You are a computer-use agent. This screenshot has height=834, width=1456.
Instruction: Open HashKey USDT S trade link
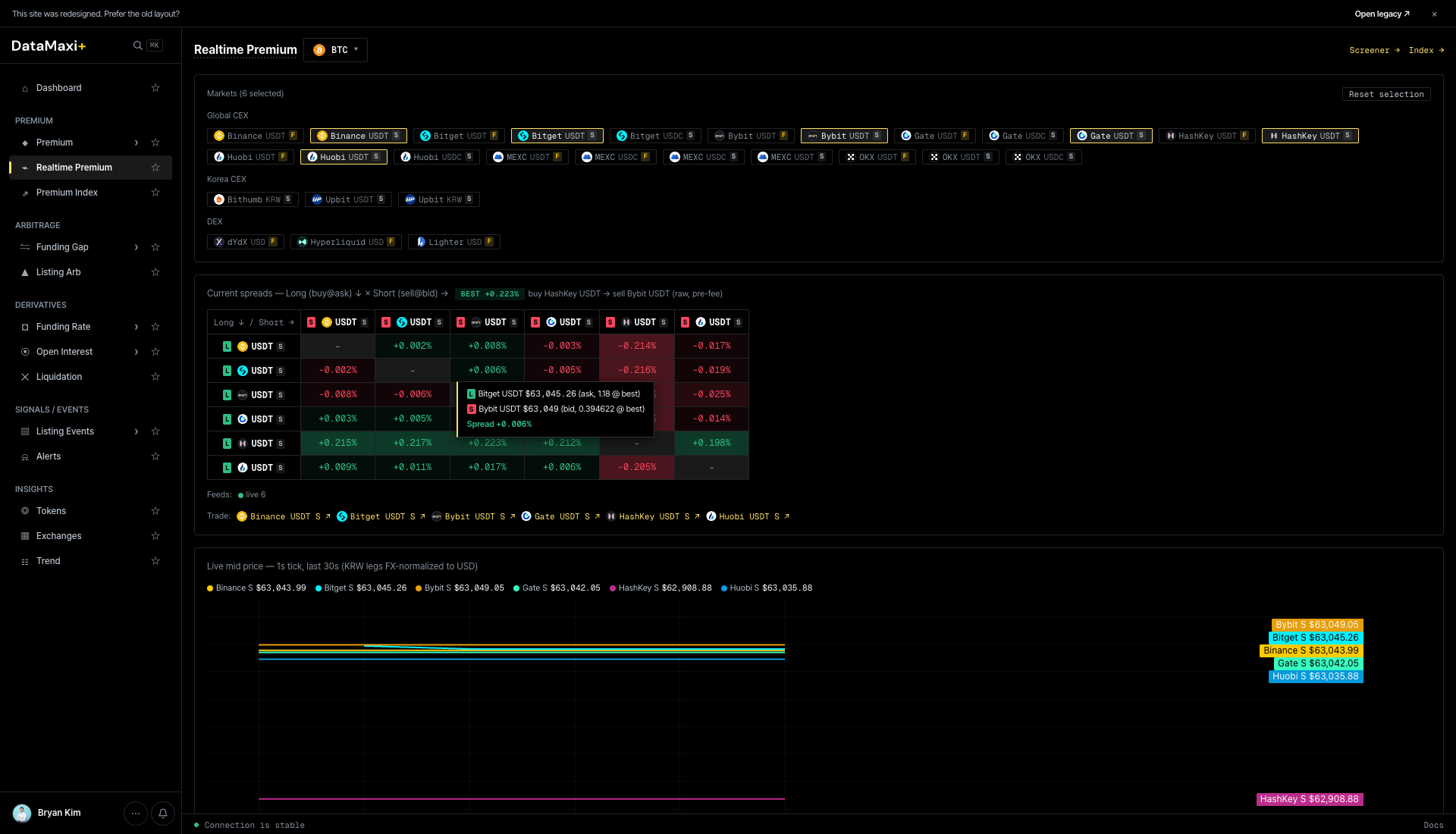(x=653, y=516)
